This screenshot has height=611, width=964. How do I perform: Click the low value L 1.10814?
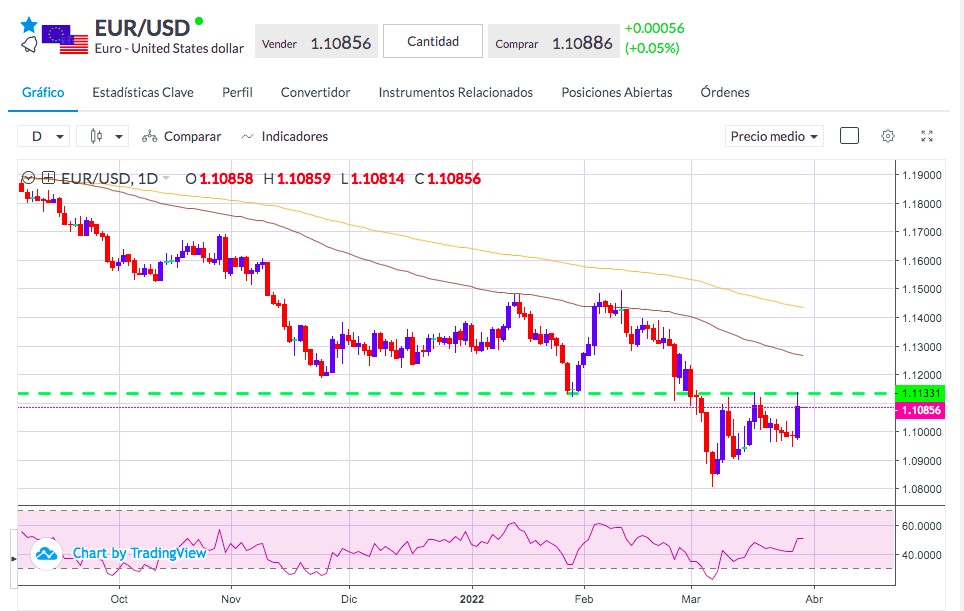(373, 179)
